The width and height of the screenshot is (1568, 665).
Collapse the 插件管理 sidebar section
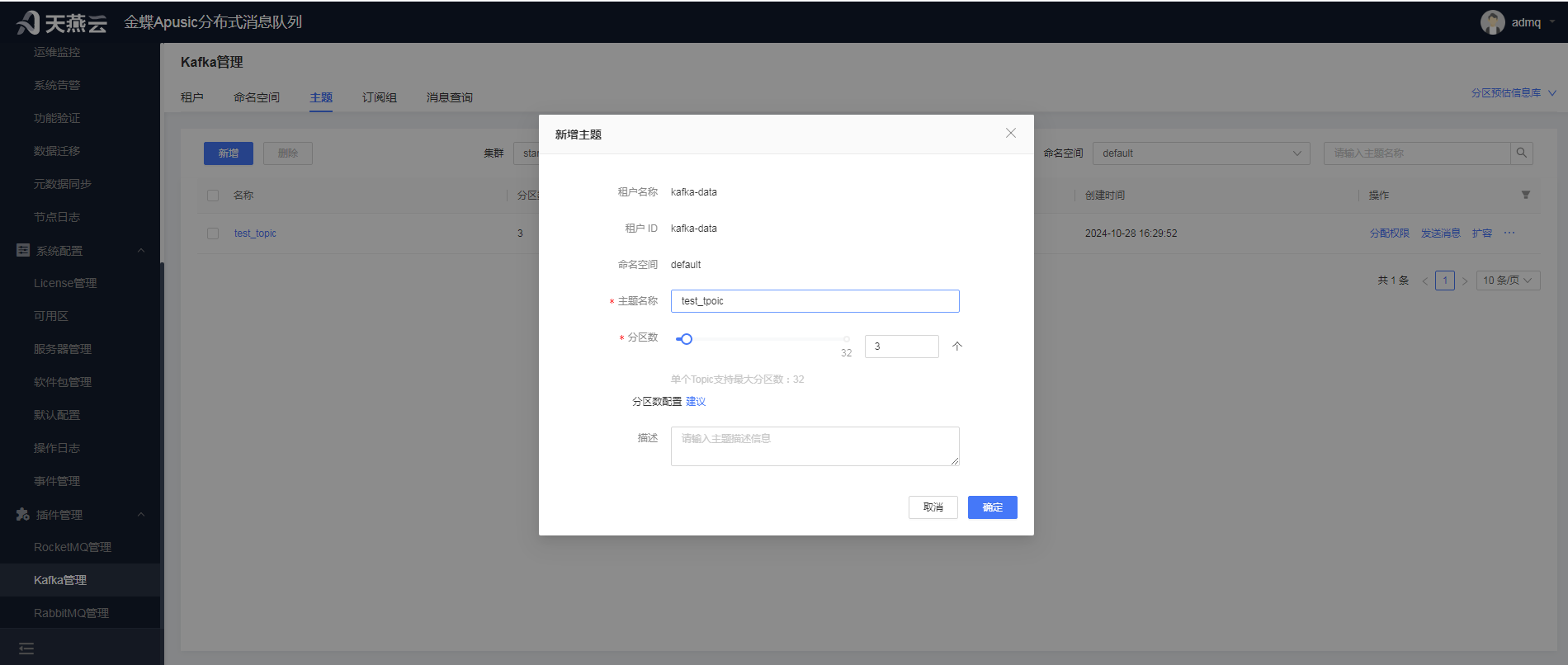(141, 515)
